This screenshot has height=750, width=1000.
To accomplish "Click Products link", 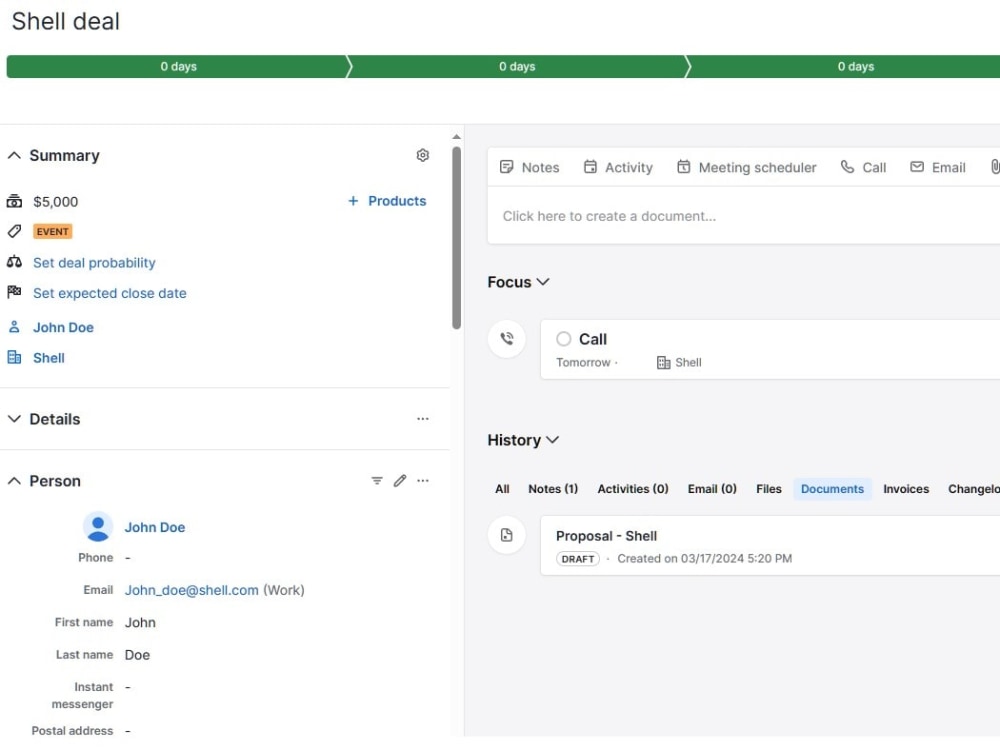I will [397, 201].
